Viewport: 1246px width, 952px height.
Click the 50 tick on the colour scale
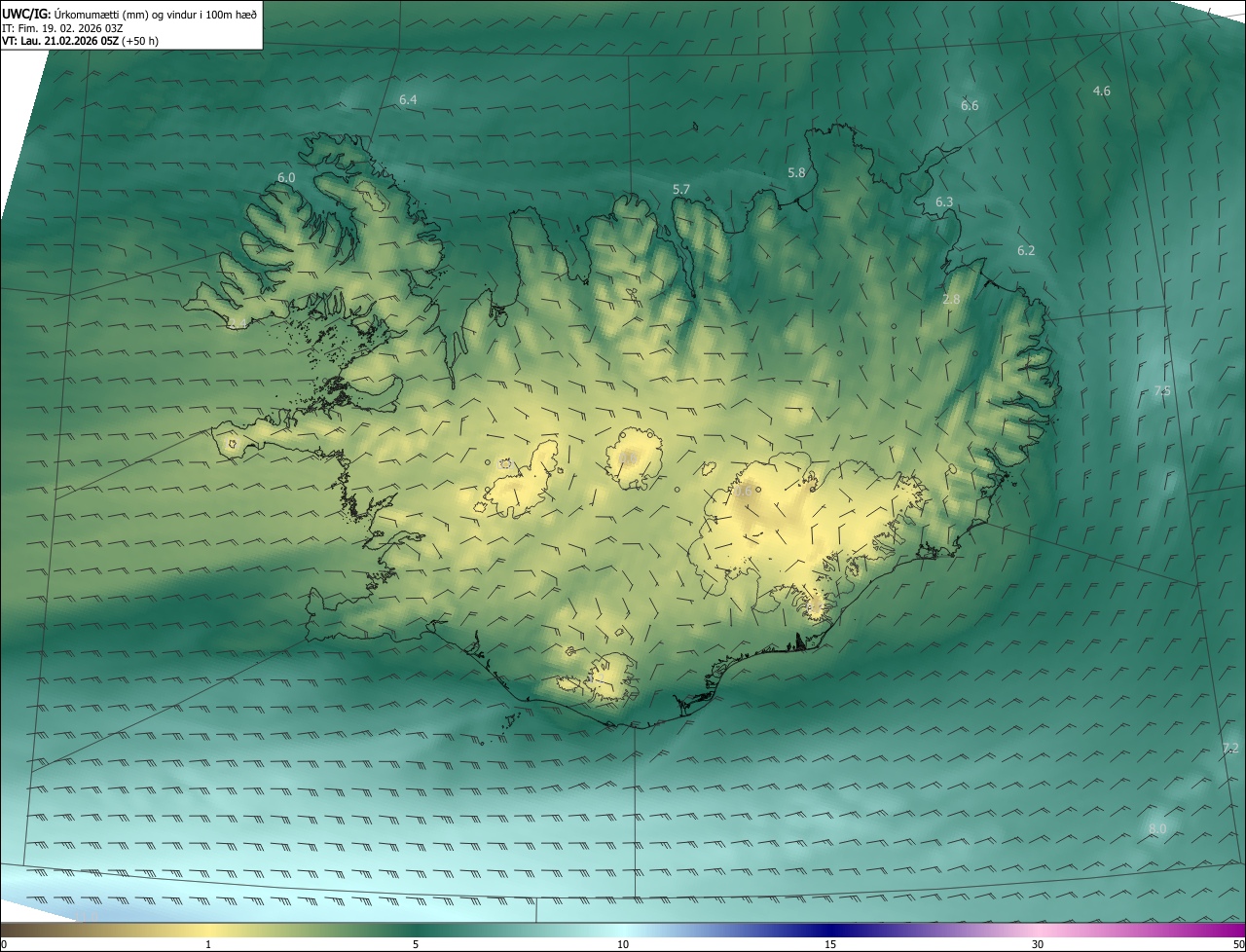pyautogui.click(x=1239, y=944)
